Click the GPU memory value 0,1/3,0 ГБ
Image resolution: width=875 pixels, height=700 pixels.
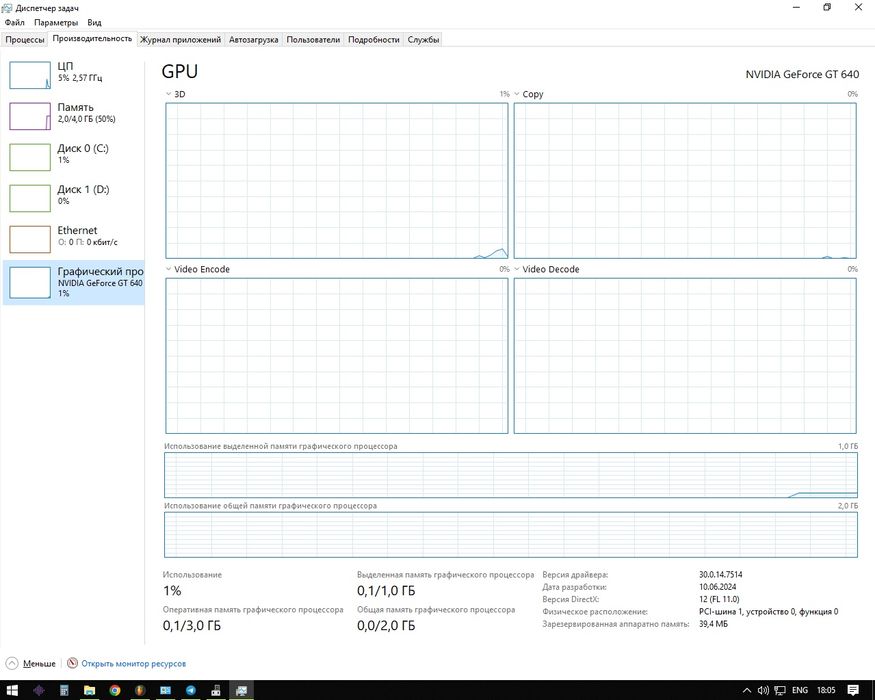click(x=191, y=626)
